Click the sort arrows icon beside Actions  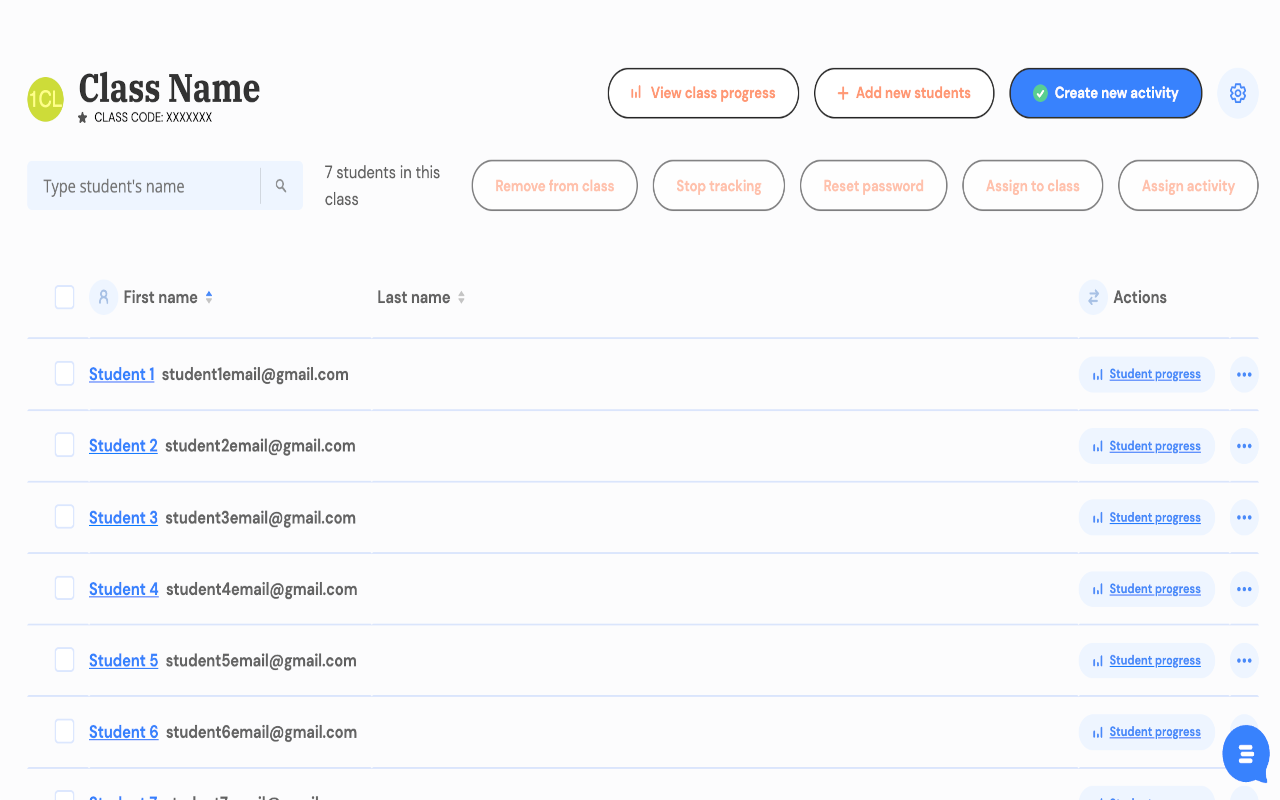[1092, 297]
